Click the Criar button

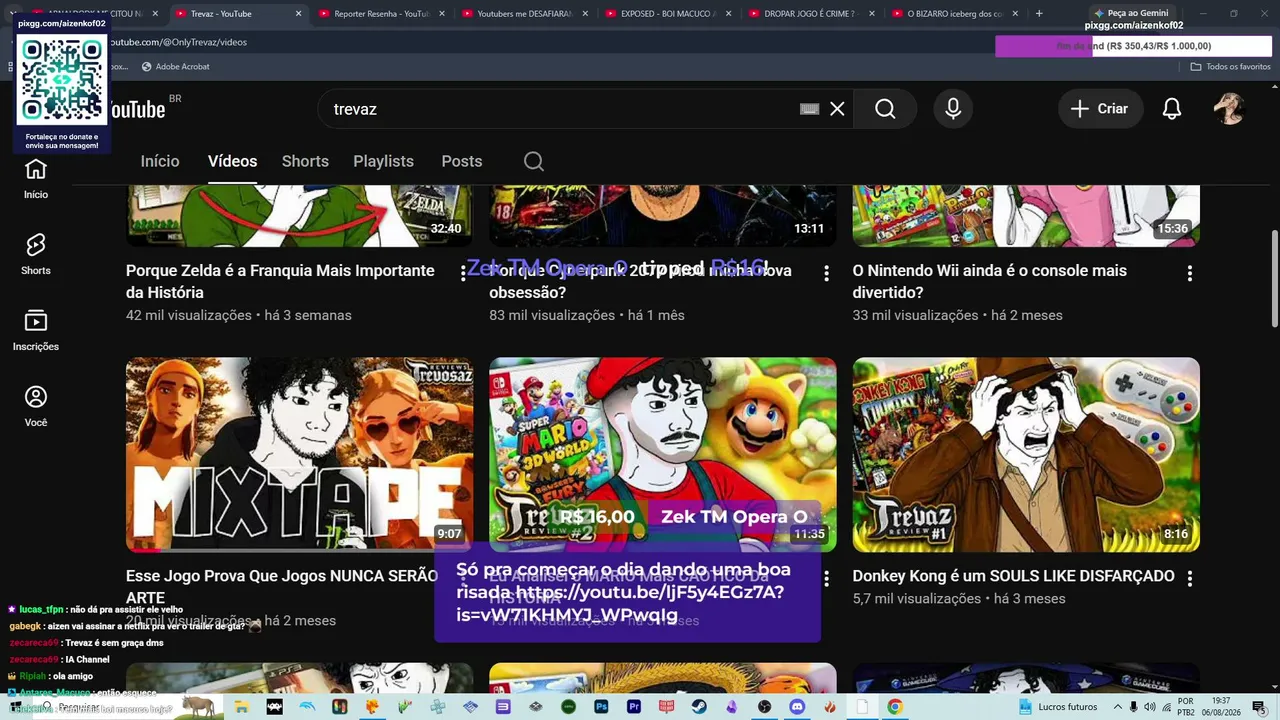(1100, 109)
